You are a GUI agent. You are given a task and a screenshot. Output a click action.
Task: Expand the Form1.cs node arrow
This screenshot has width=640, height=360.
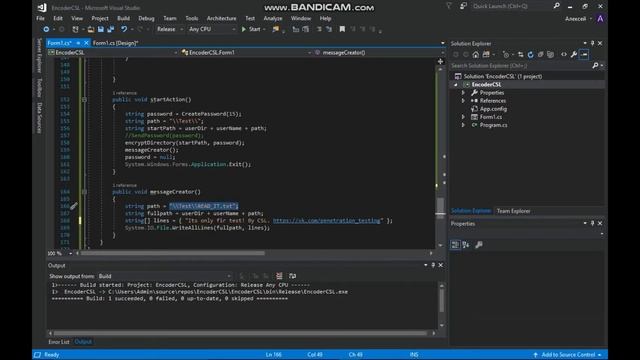[463, 117]
